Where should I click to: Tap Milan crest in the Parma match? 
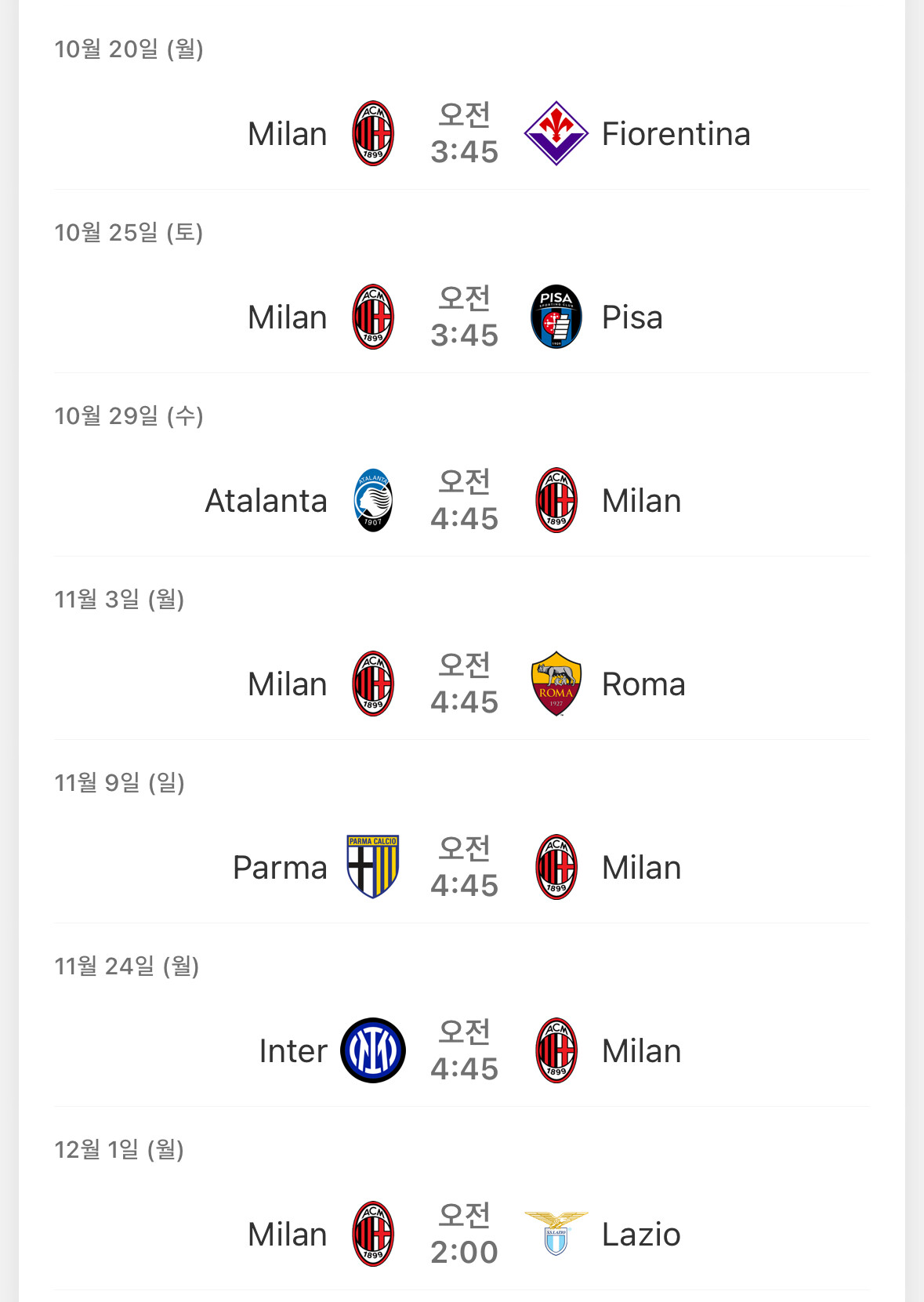tap(556, 867)
